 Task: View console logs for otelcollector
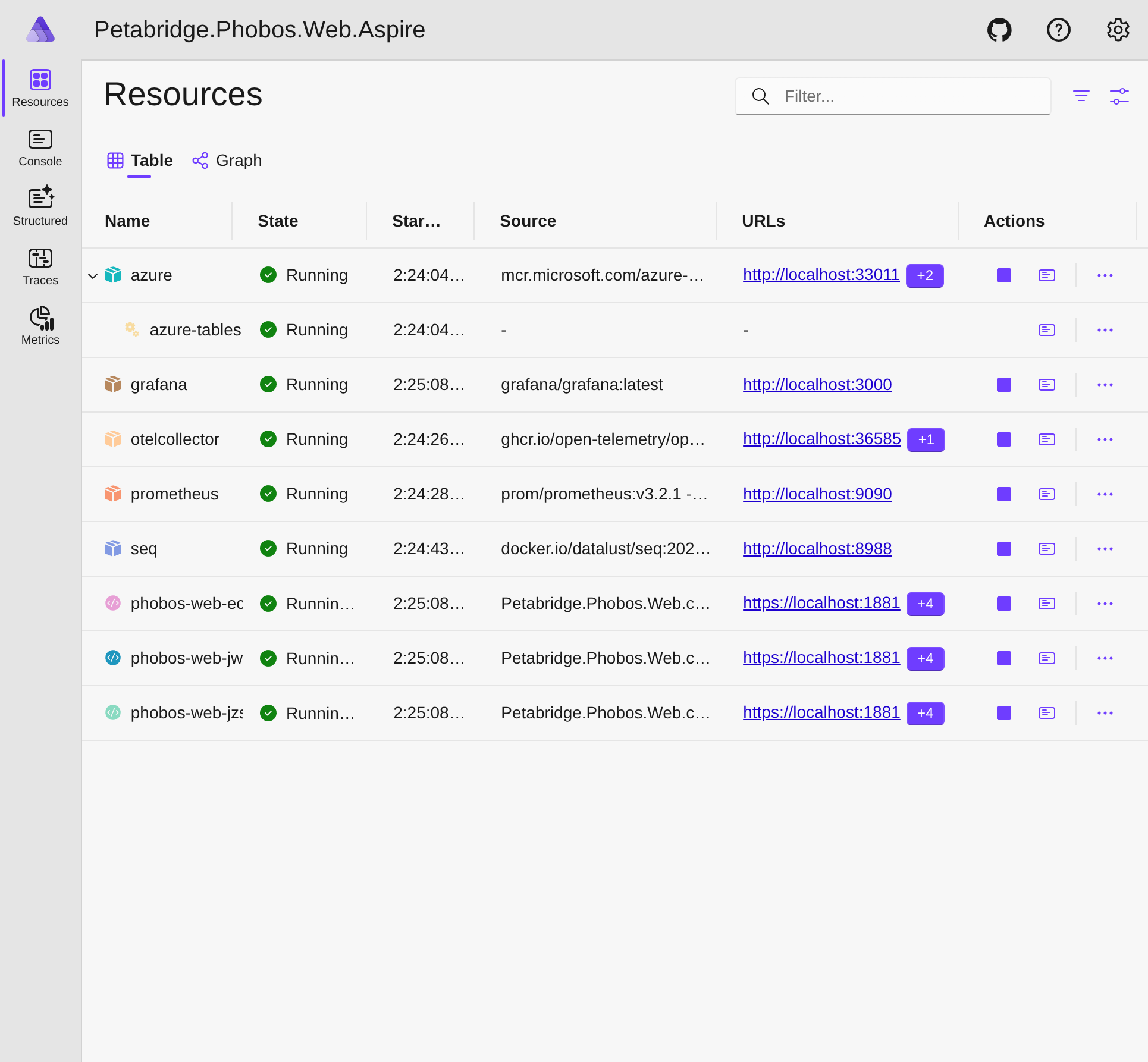pos(1047,439)
